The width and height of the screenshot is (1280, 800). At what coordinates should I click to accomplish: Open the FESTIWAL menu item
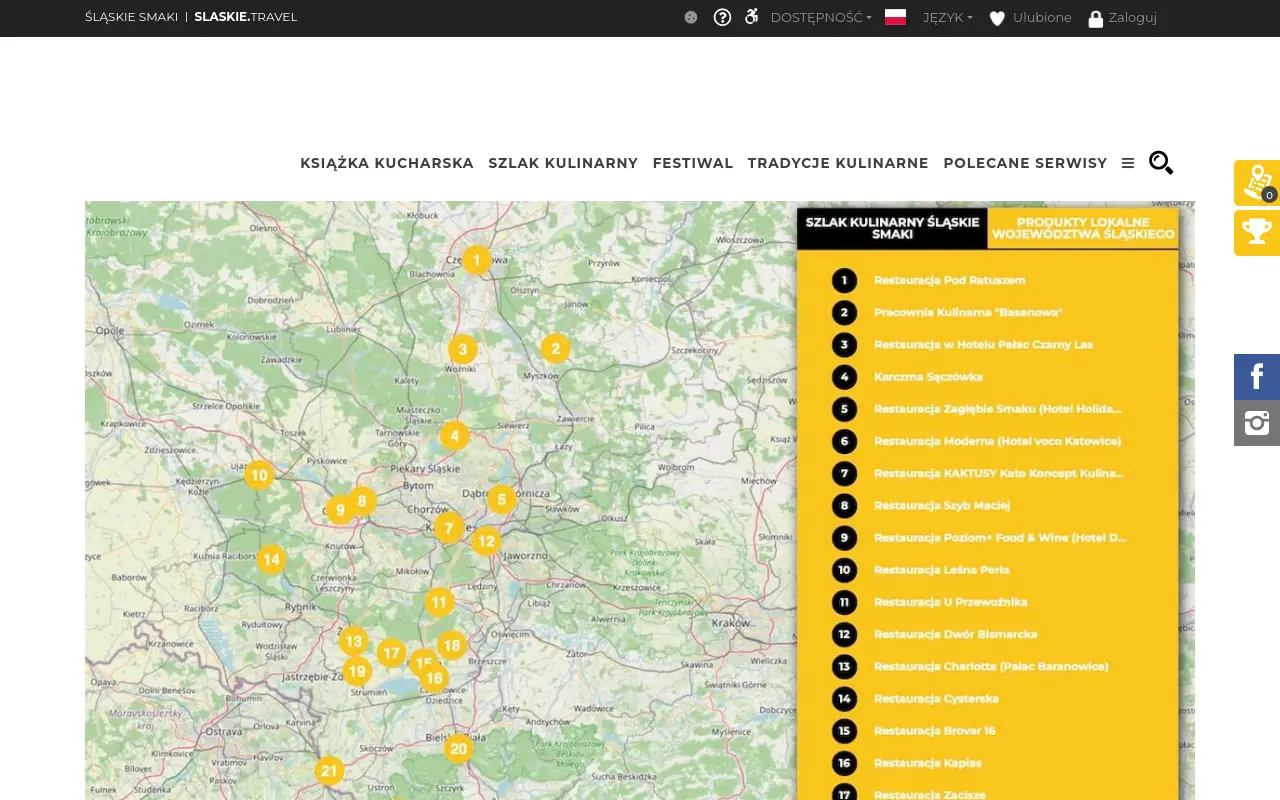click(x=693, y=163)
